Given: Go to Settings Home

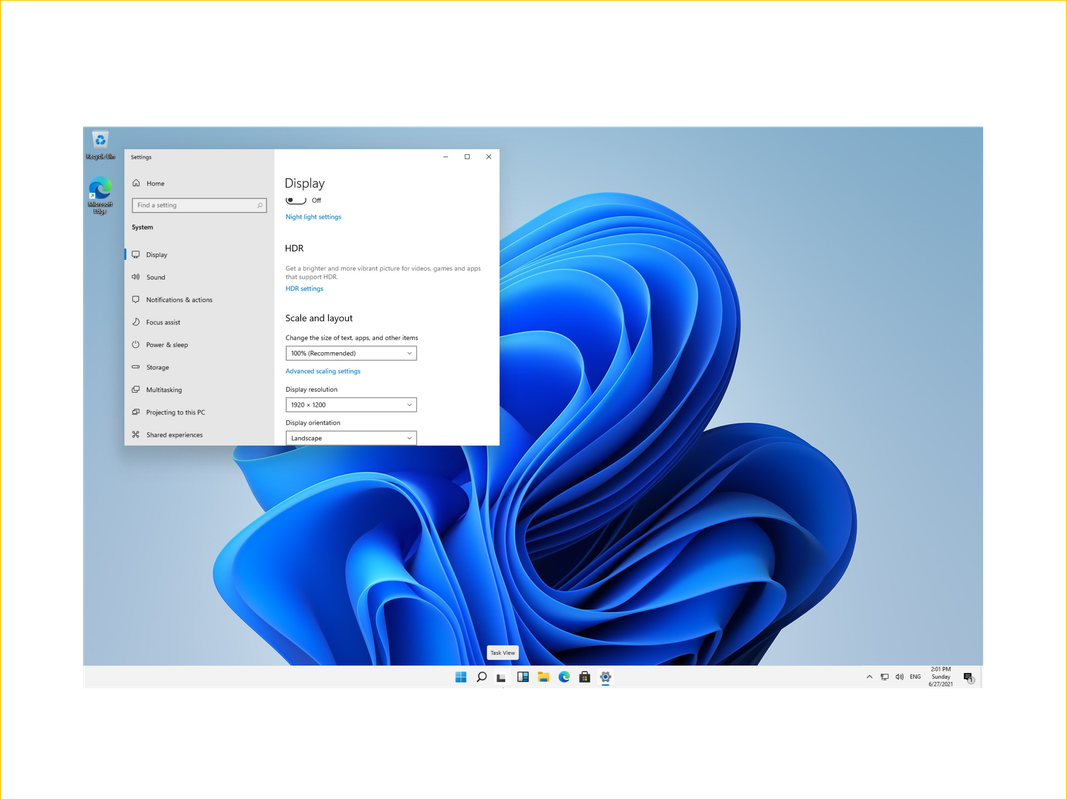Looking at the screenshot, I should coord(155,183).
